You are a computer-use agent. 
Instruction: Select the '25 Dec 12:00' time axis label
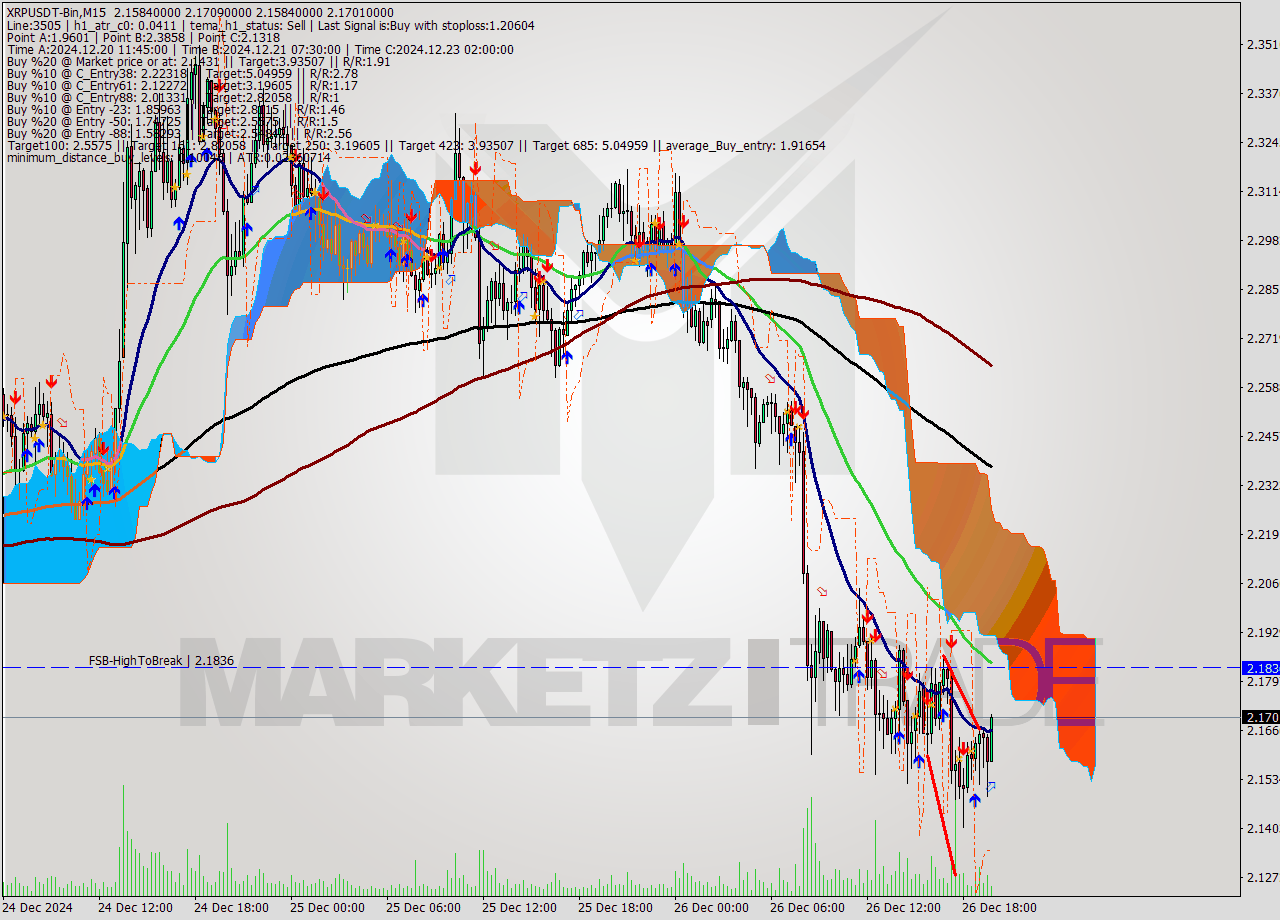pyautogui.click(x=519, y=908)
